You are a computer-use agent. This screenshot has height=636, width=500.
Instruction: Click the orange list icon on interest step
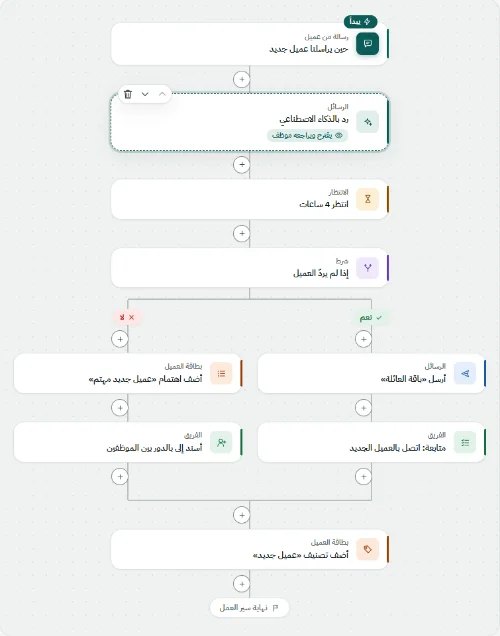[221, 373]
